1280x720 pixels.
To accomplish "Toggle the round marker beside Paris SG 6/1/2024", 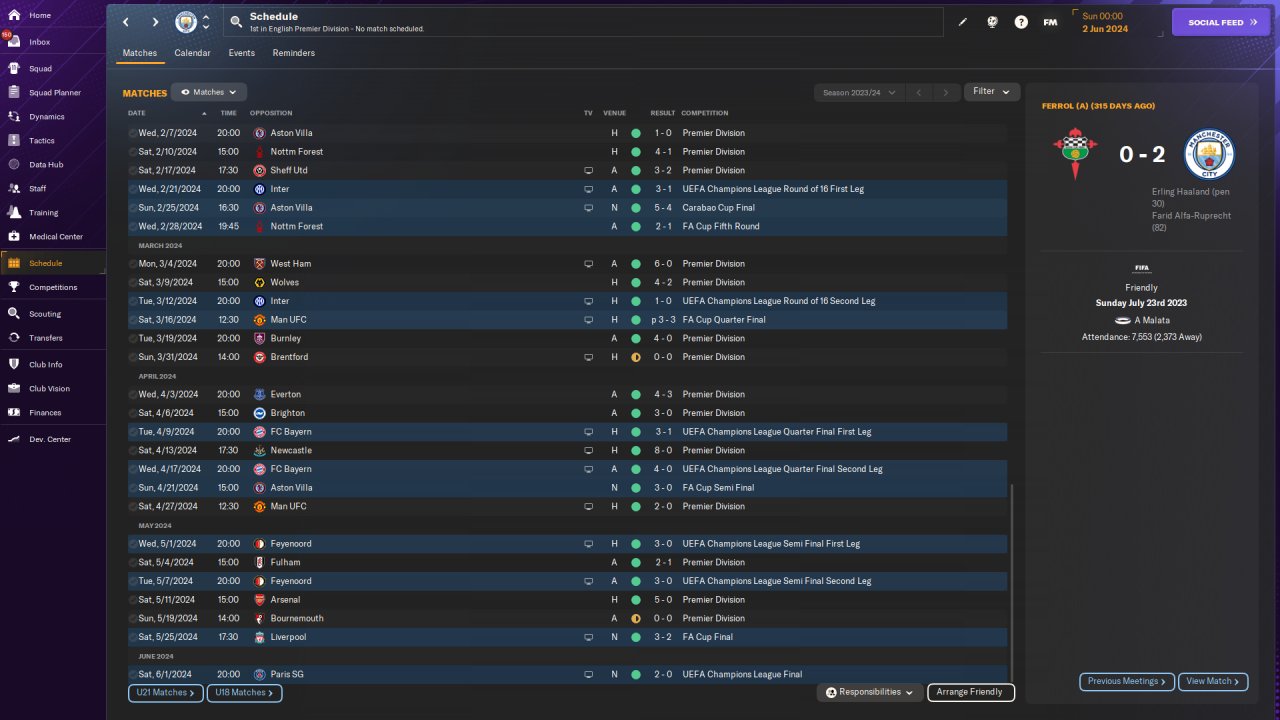I will coord(133,675).
